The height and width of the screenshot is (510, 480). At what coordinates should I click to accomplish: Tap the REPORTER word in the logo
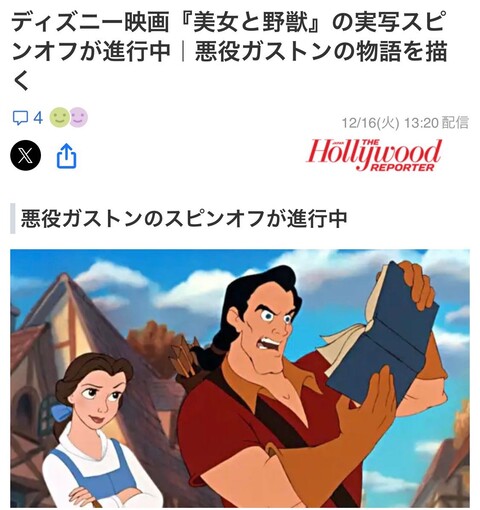402,167
